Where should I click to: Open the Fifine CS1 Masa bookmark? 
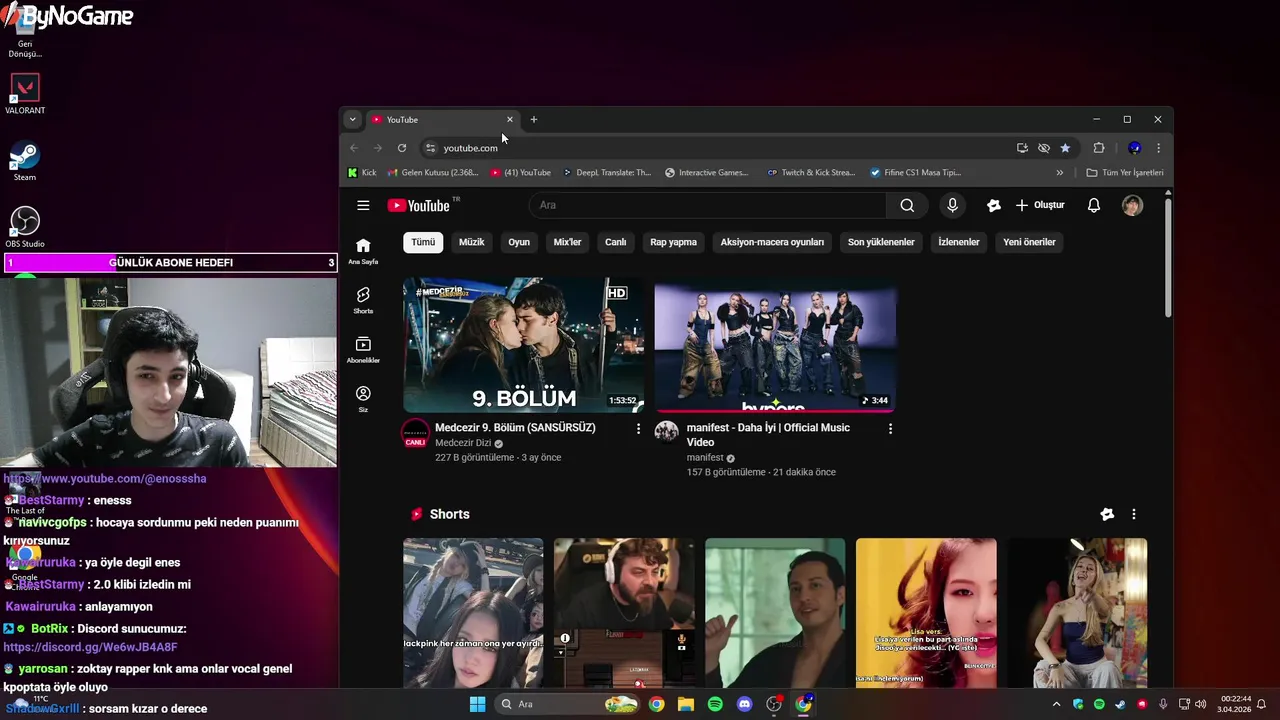(916, 172)
